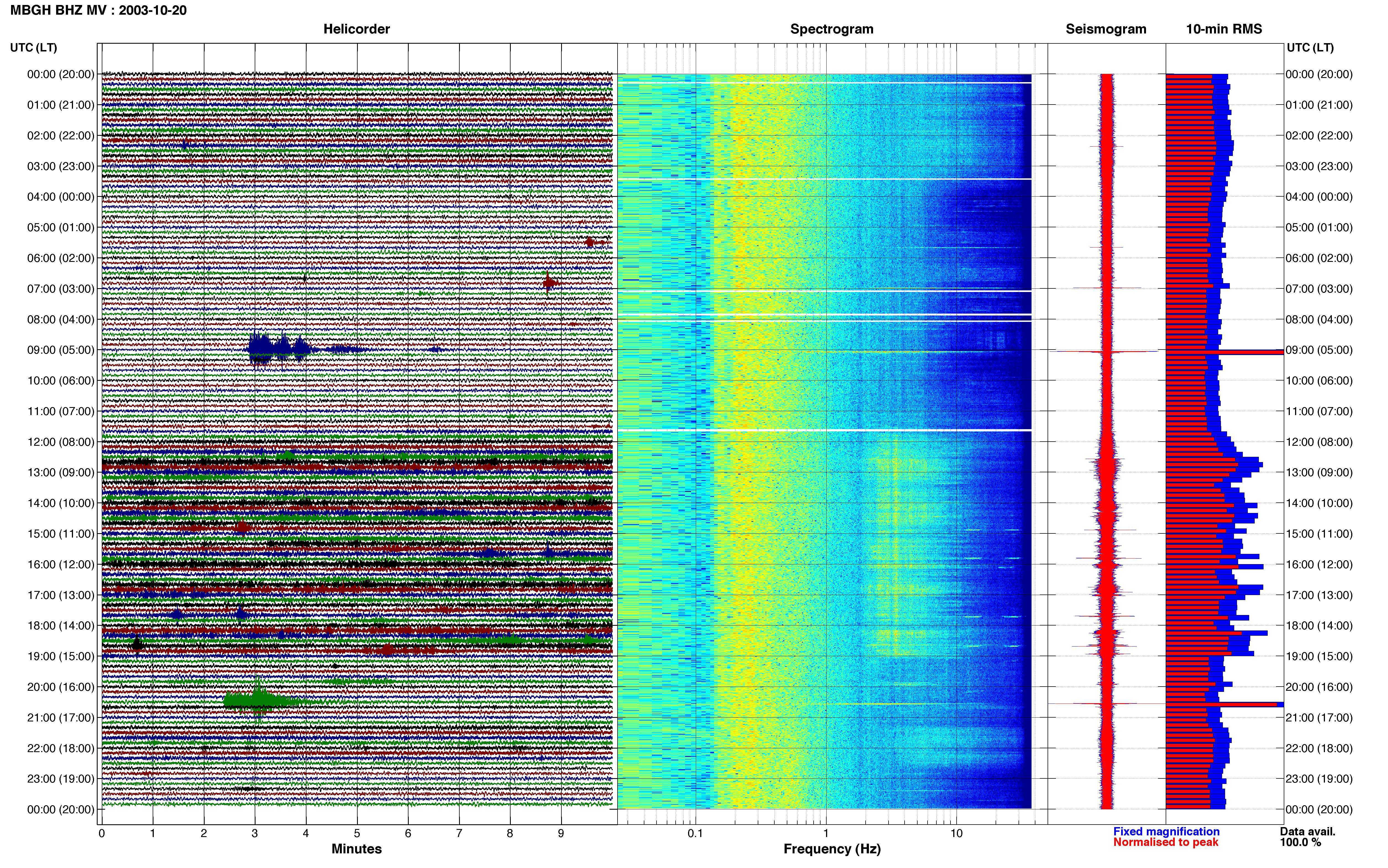Click the '0.1' tick on the frequency axis
Image resolution: width=1388 pixels, height=868 pixels.
point(695,833)
